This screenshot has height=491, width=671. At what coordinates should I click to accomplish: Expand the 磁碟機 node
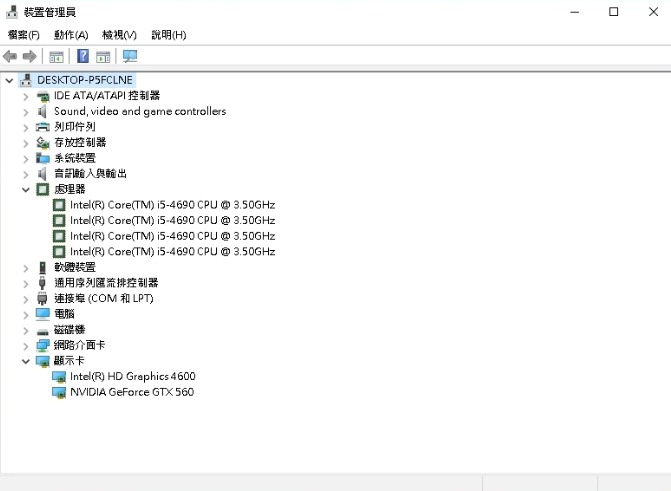point(26,330)
